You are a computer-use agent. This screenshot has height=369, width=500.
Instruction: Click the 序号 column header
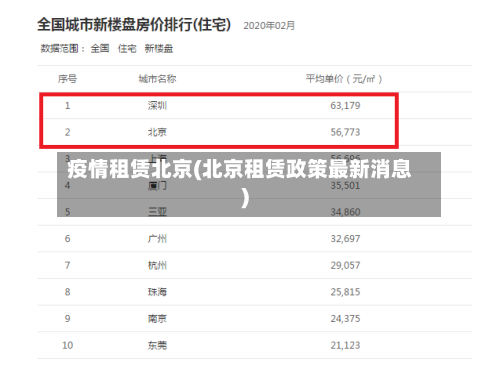(67, 79)
